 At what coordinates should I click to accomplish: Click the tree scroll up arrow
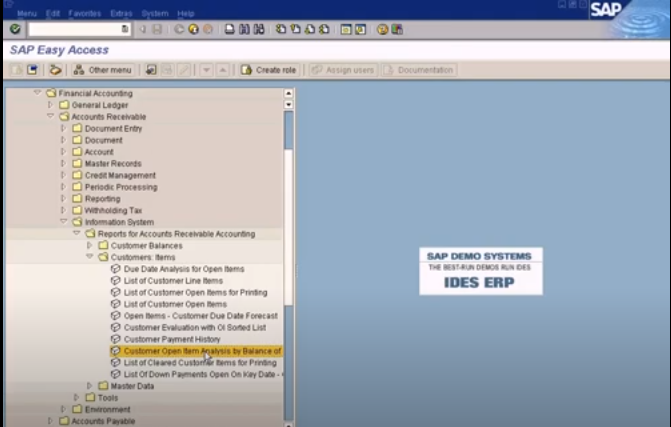[288, 93]
